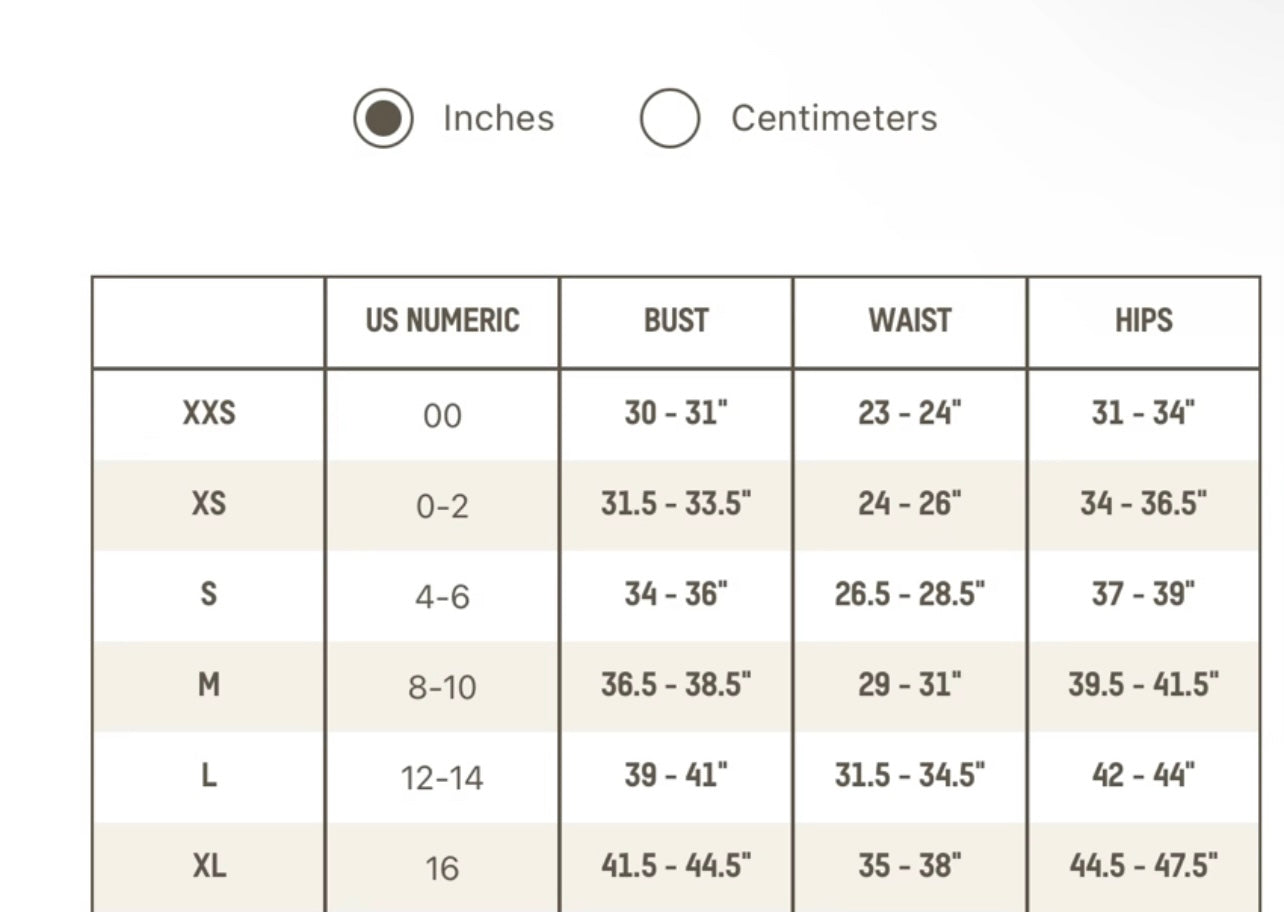Select the XL size row label
The width and height of the screenshot is (1284, 912).
point(209,866)
